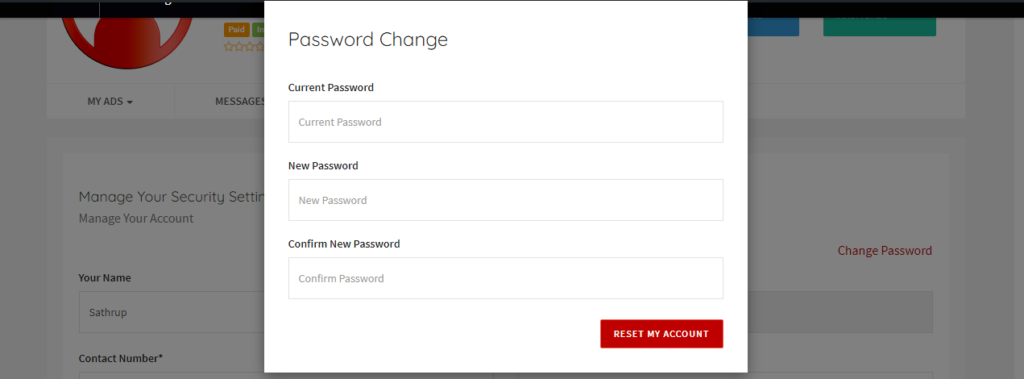Click the New Password label text

(x=323, y=166)
